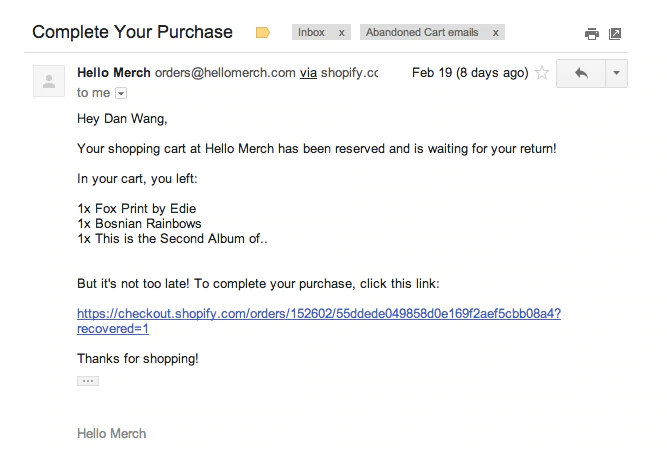Remove the Abandoned Cart emails label
Viewport: 667px width, 454px height.
(x=496, y=33)
